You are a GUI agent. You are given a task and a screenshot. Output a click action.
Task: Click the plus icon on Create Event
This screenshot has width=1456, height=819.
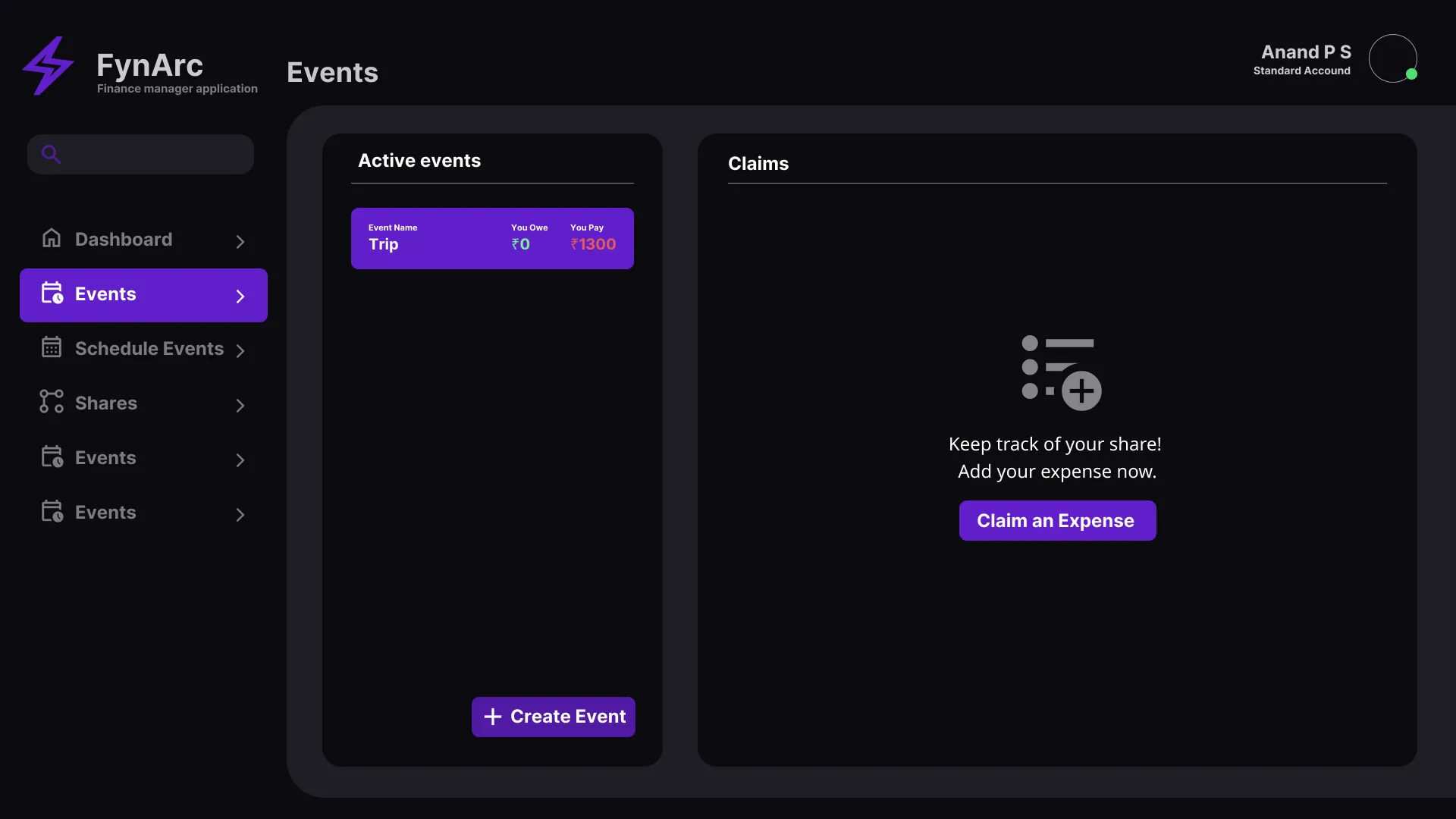tap(493, 717)
